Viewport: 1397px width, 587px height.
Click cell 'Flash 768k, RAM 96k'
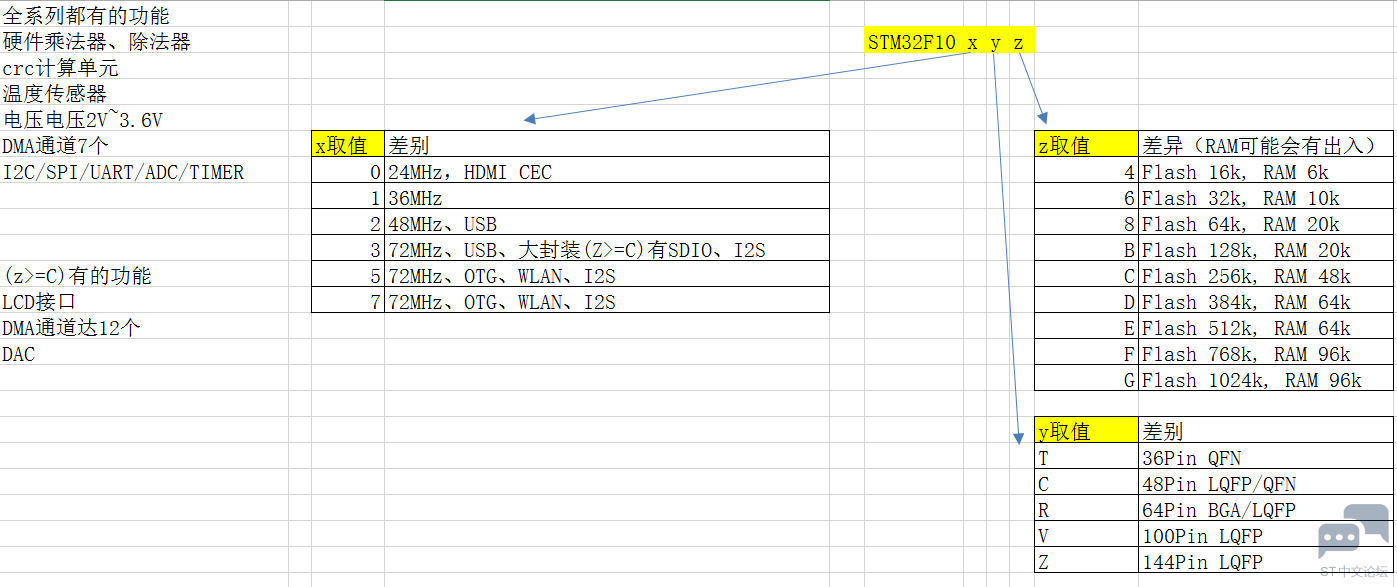(x=1266, y=353)
